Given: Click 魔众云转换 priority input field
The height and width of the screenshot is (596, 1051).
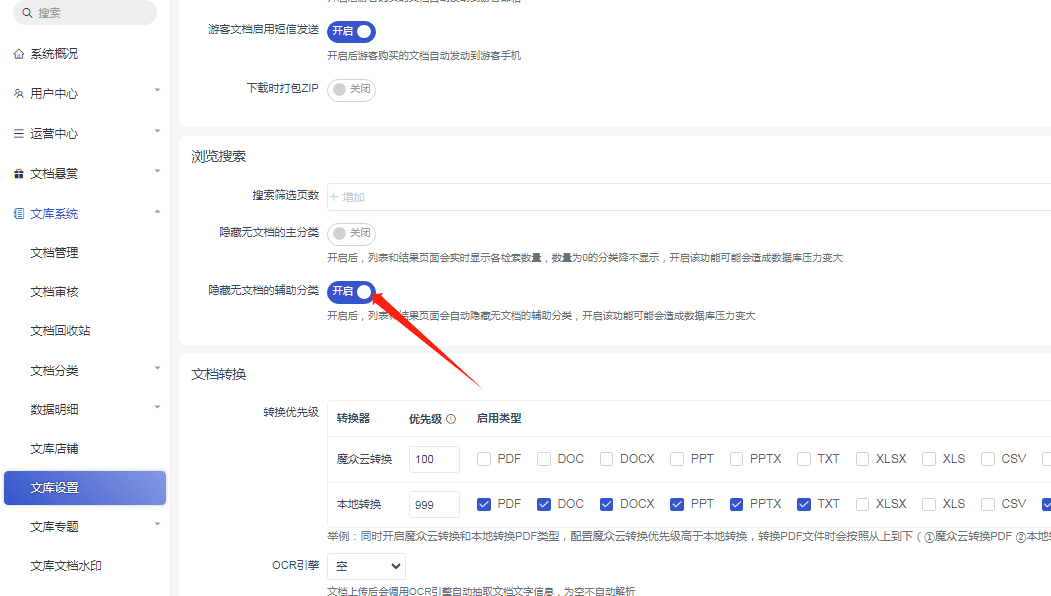Looking at the screenshot, I should coord(434,459).
